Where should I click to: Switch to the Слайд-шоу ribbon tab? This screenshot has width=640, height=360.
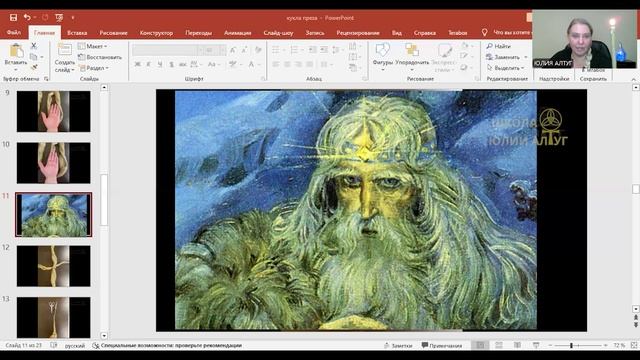pyautogui.click(x=278, y=33)
